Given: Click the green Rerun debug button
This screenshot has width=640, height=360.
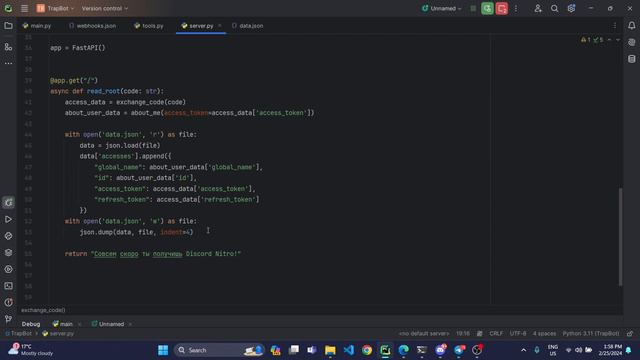Looking at the screenshot, I should point(487,8).
